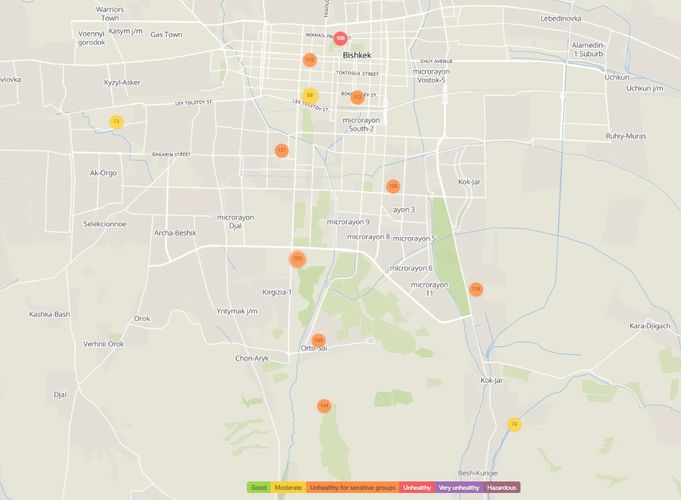Viewport: 681px width, 500px height.
Task: Select the yellow 73 marker near Kyzyl-Asker
Action: [116, 122]
